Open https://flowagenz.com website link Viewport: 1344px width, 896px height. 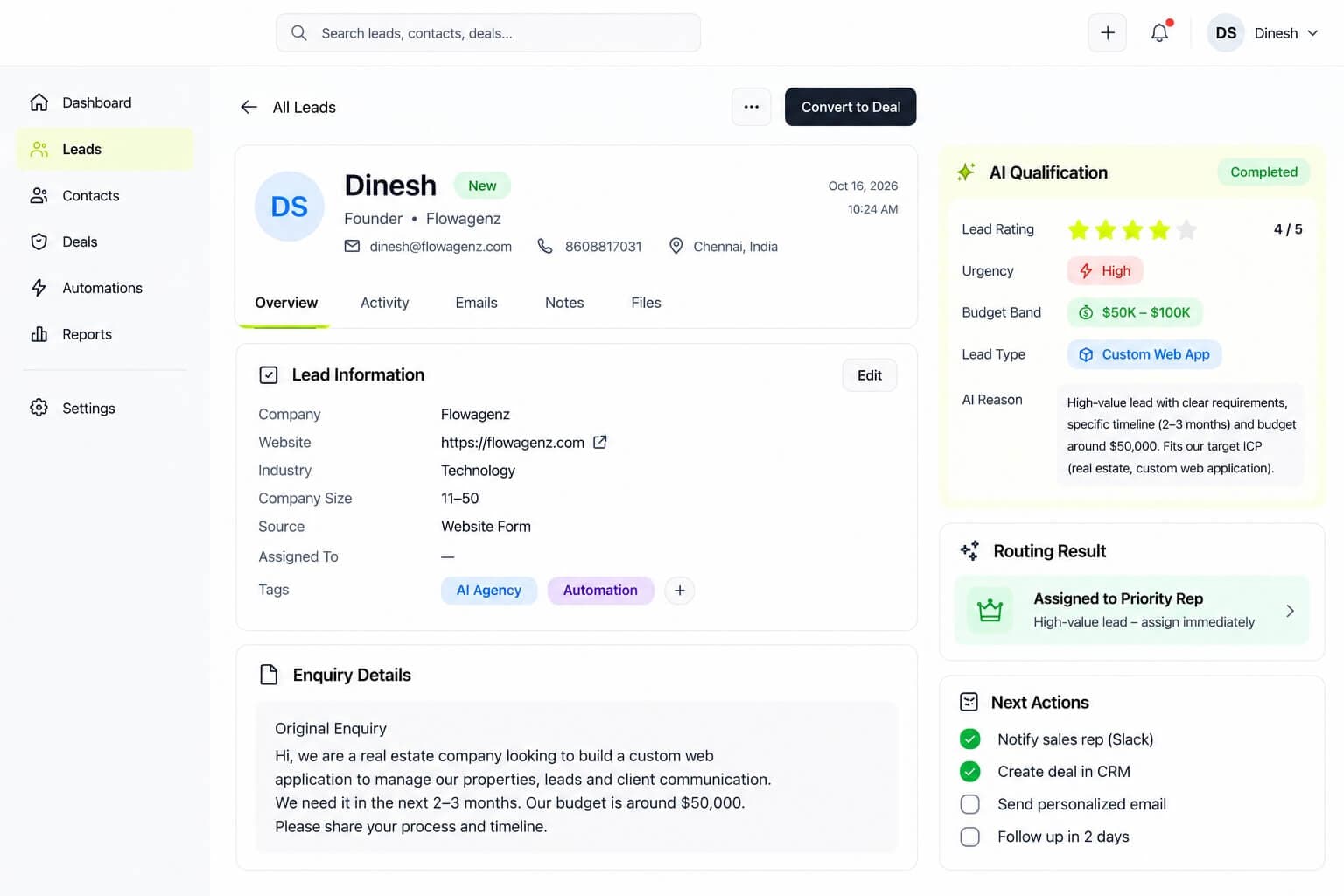pyautogui.click(x=513, y=443)
